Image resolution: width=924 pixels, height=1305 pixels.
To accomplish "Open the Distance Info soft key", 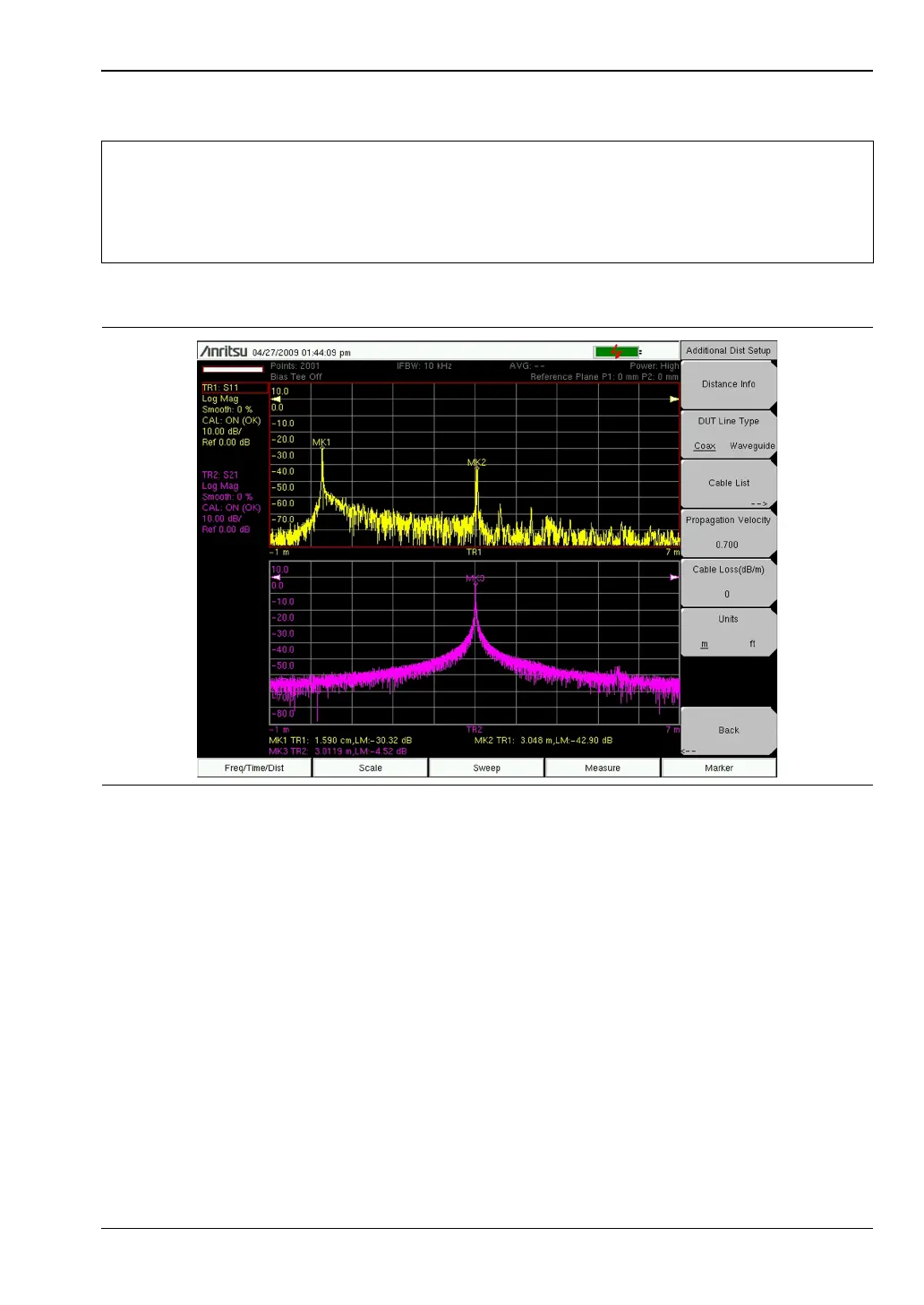I will [729, 385].
